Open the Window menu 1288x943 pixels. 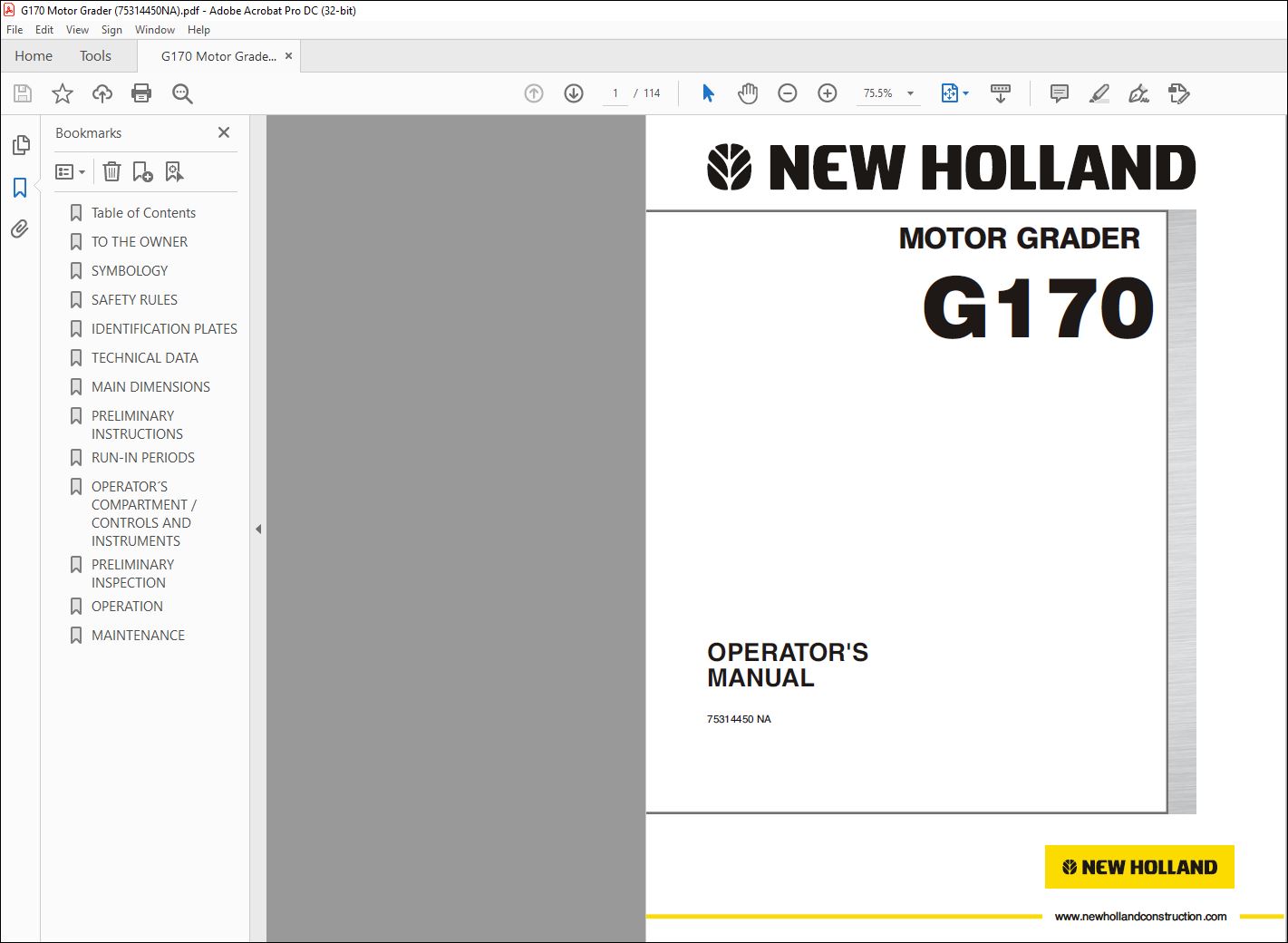[155, 30]
